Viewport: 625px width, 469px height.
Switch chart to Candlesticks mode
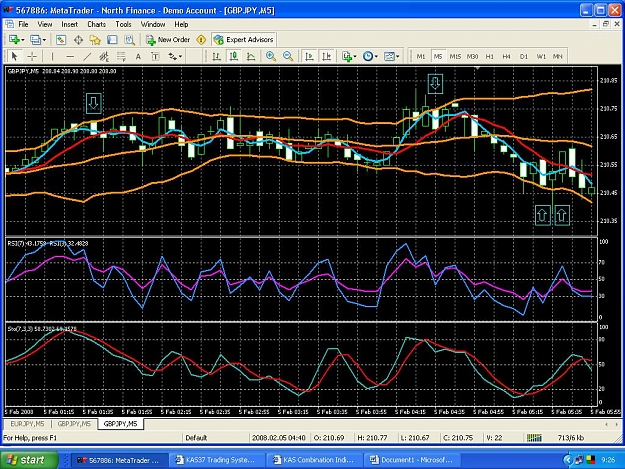pos(234,56)
